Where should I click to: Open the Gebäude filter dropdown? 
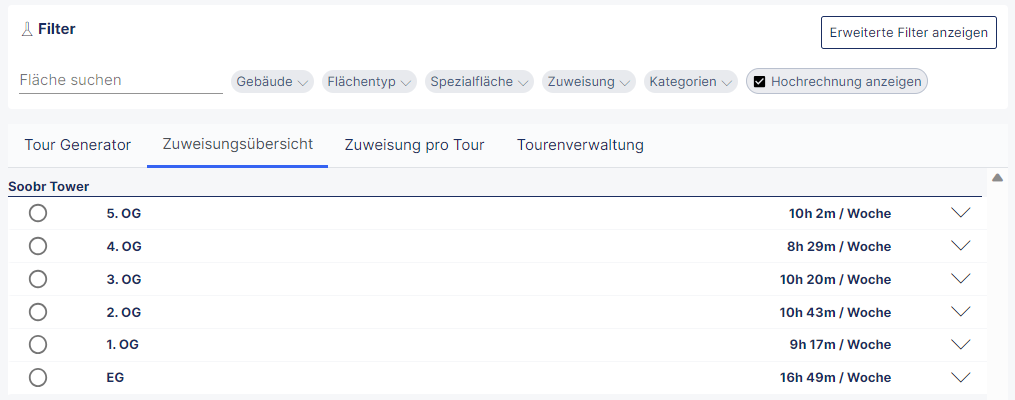pyautogui.click(x=273, y=82)
